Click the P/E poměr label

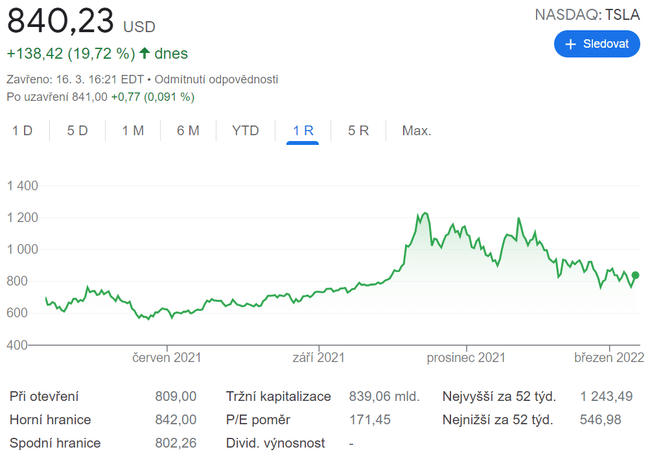click(258, 419)
